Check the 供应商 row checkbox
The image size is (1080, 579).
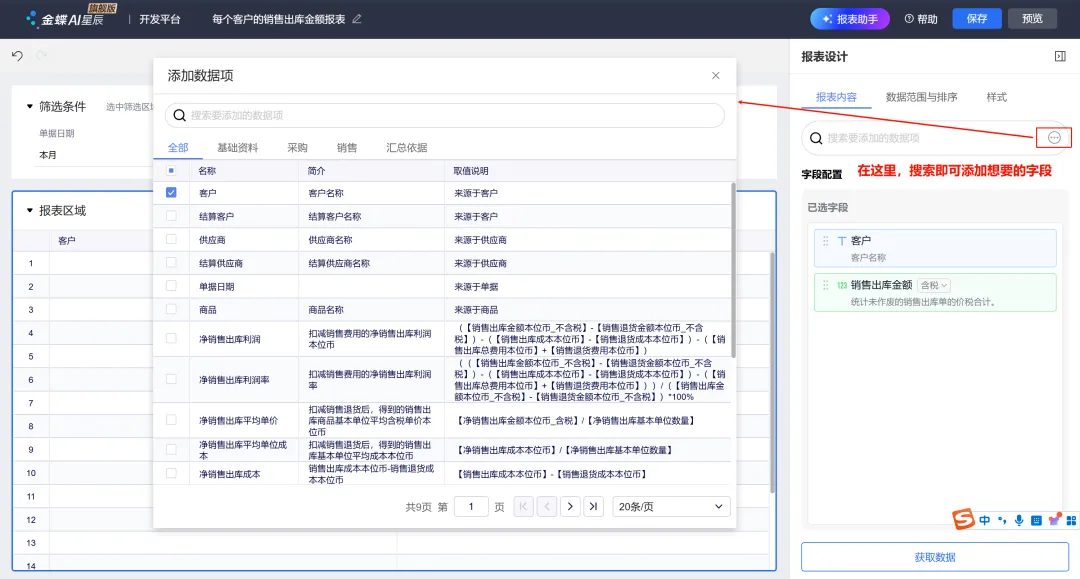(x=171, y=240)
